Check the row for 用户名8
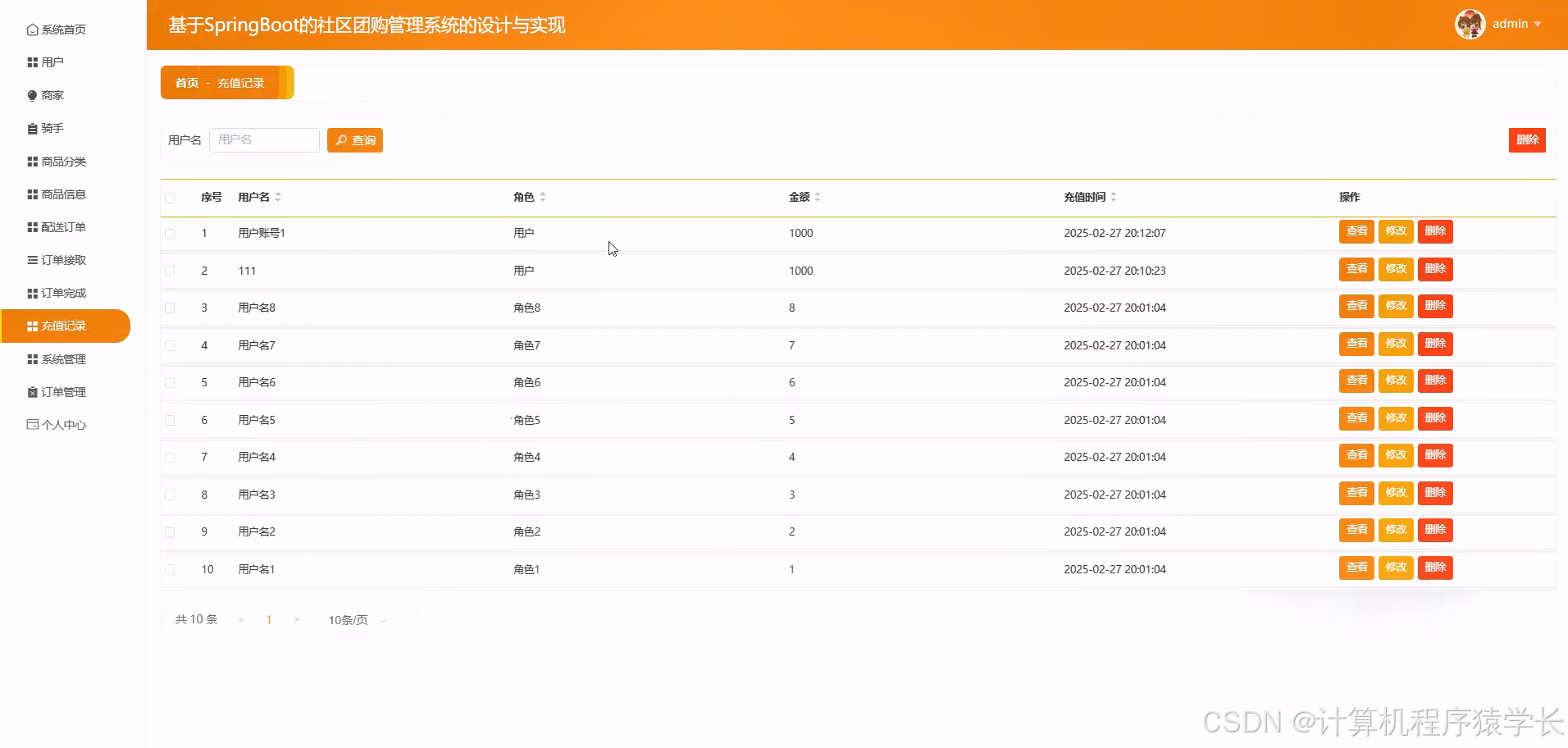1568x748 pixels. click(x=170, y=308)
